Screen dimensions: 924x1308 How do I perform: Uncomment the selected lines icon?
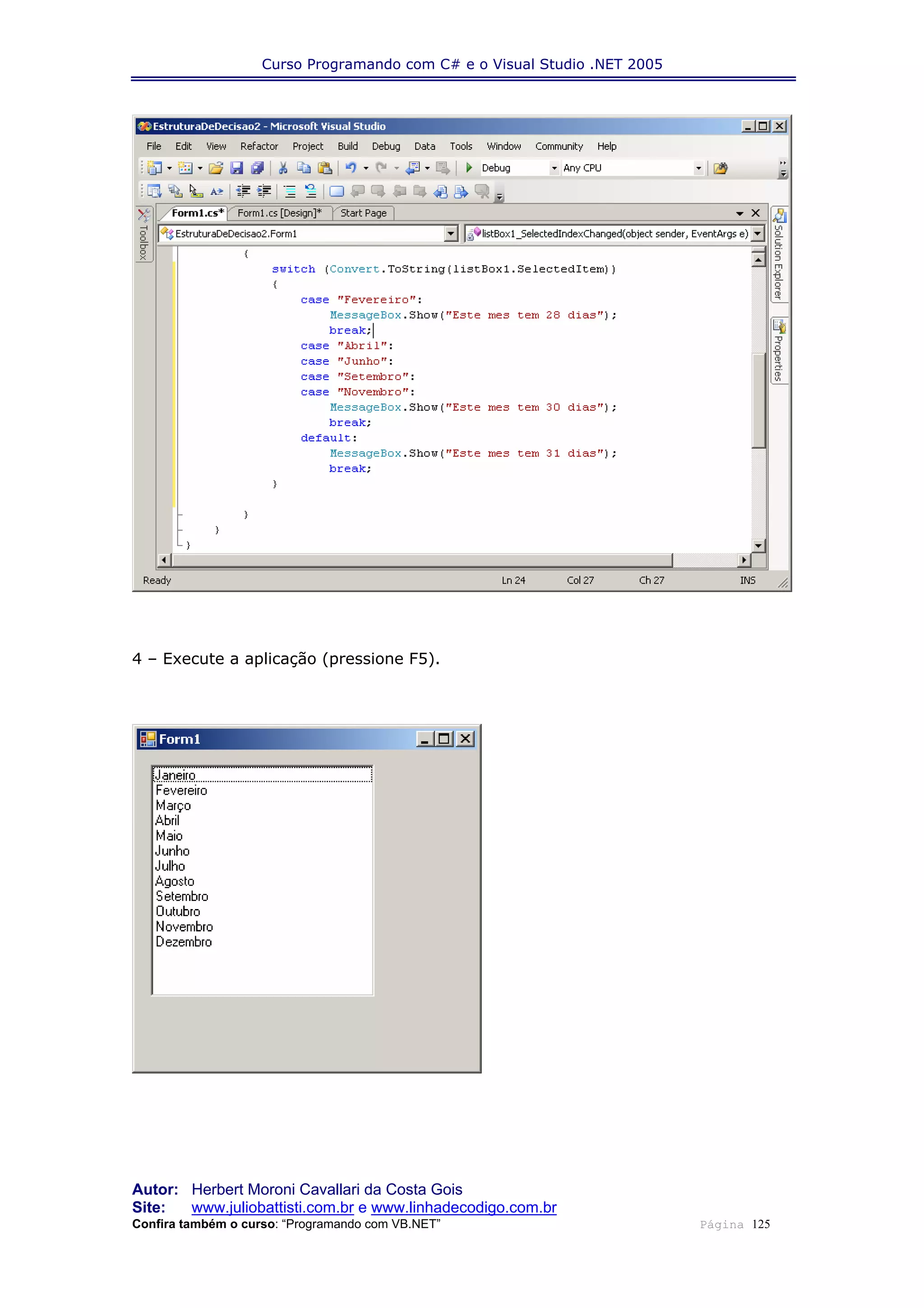point(311,192)
